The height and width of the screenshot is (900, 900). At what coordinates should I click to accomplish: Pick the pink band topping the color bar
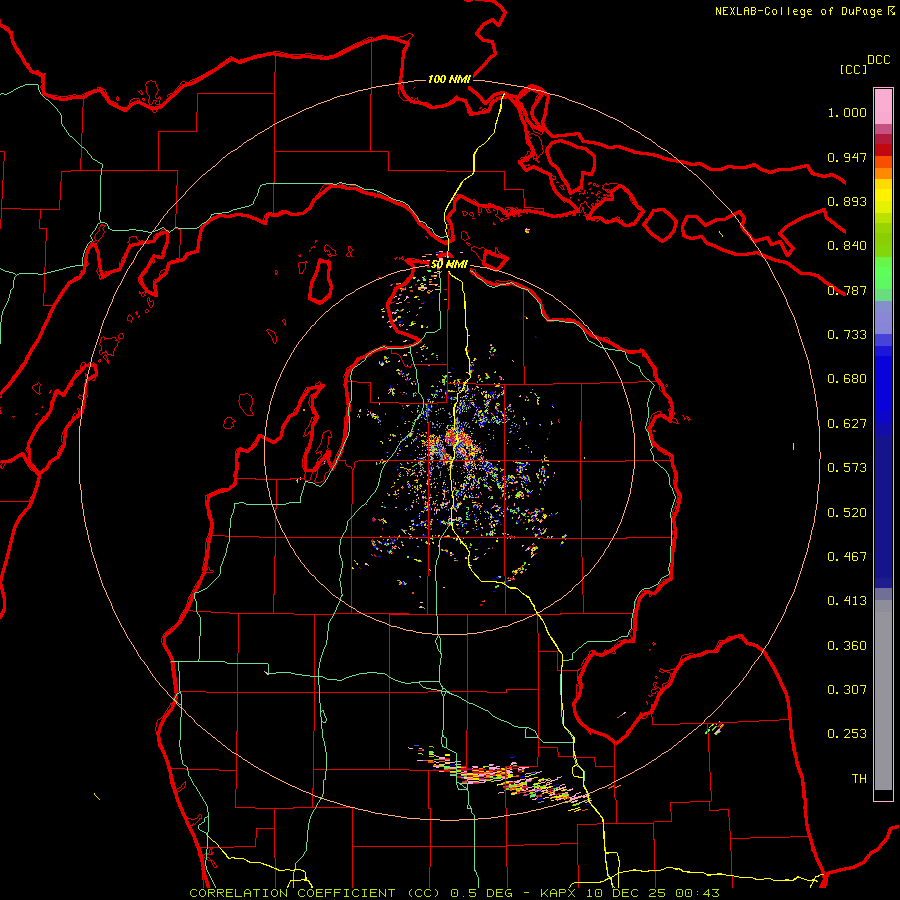(883, 106)
